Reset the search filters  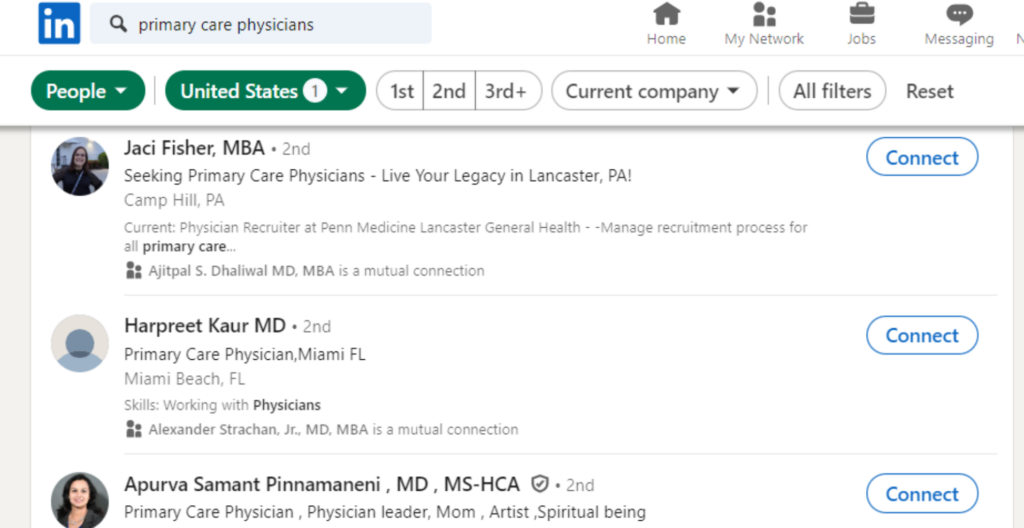coord(930,91)
